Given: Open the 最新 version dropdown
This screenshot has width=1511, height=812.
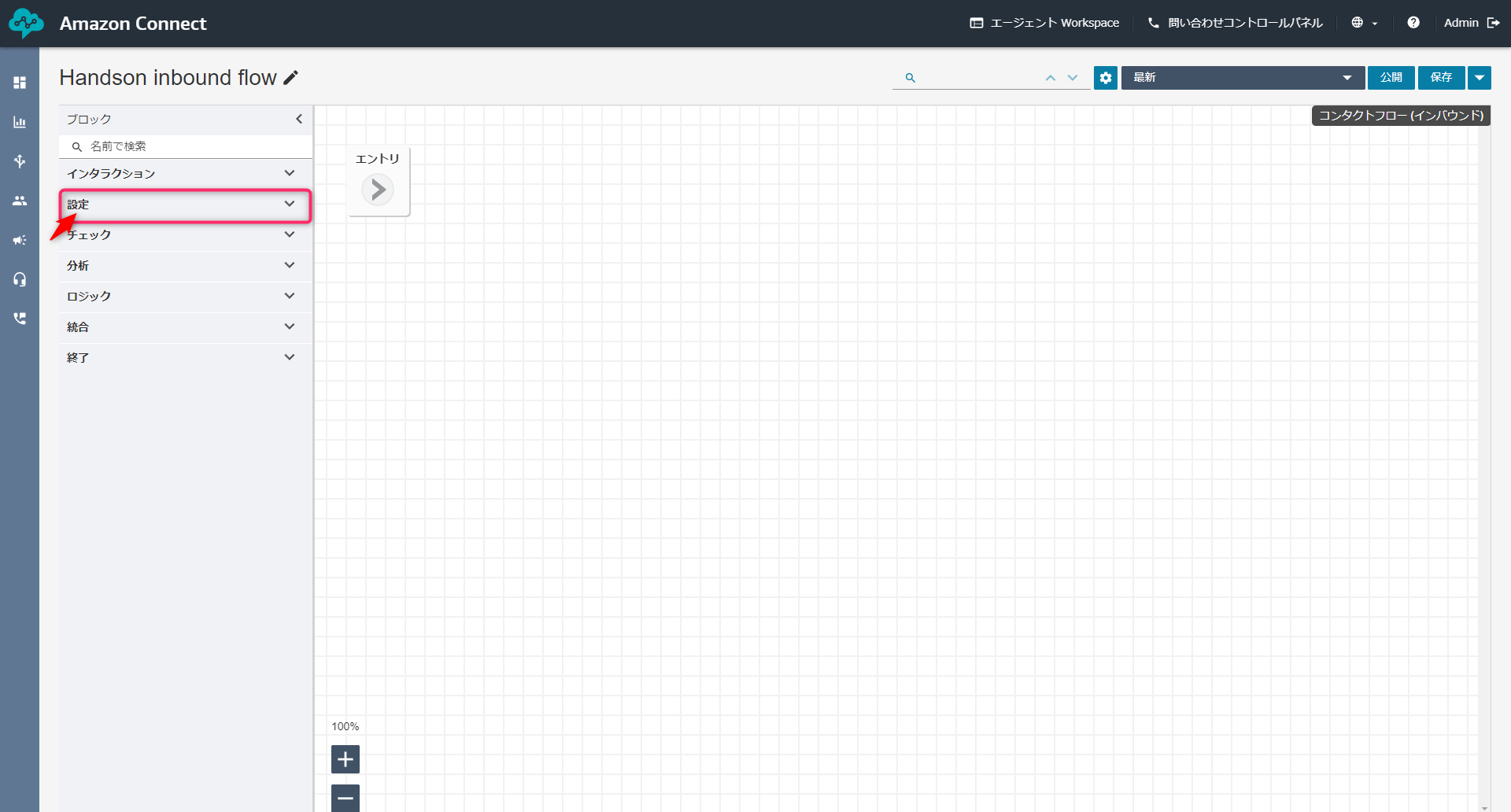Looking at the screenshot, I should coord(1242,77).
